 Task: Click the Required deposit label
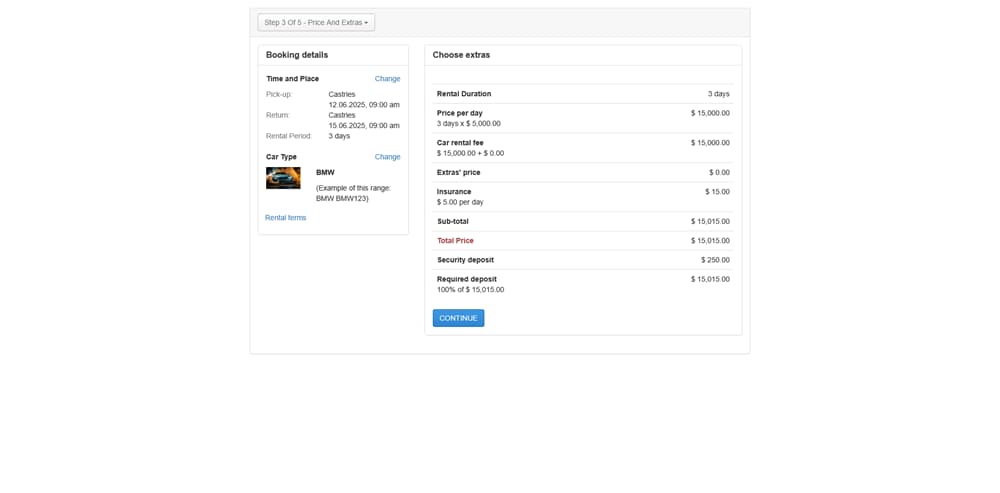466,279
